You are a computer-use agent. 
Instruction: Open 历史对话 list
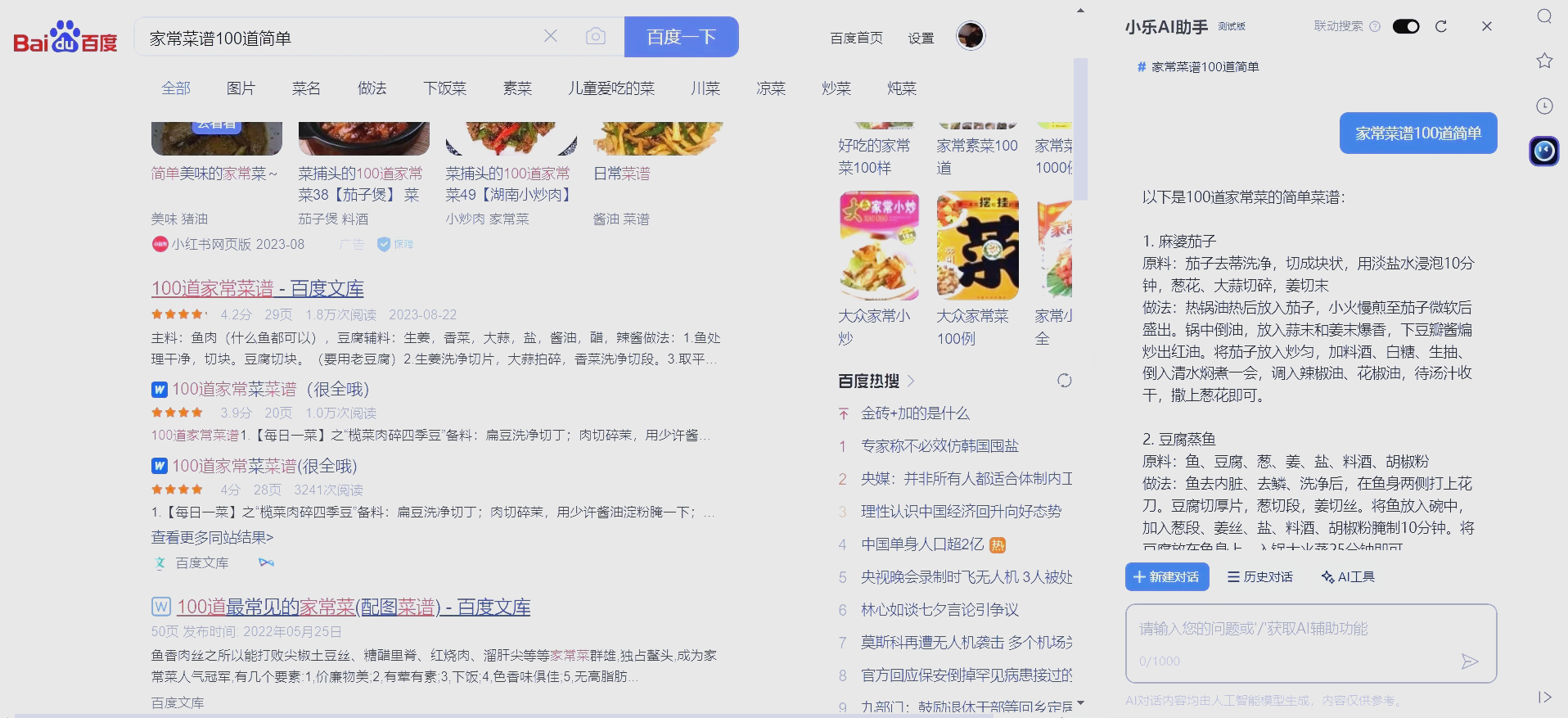coord(1260,576)
